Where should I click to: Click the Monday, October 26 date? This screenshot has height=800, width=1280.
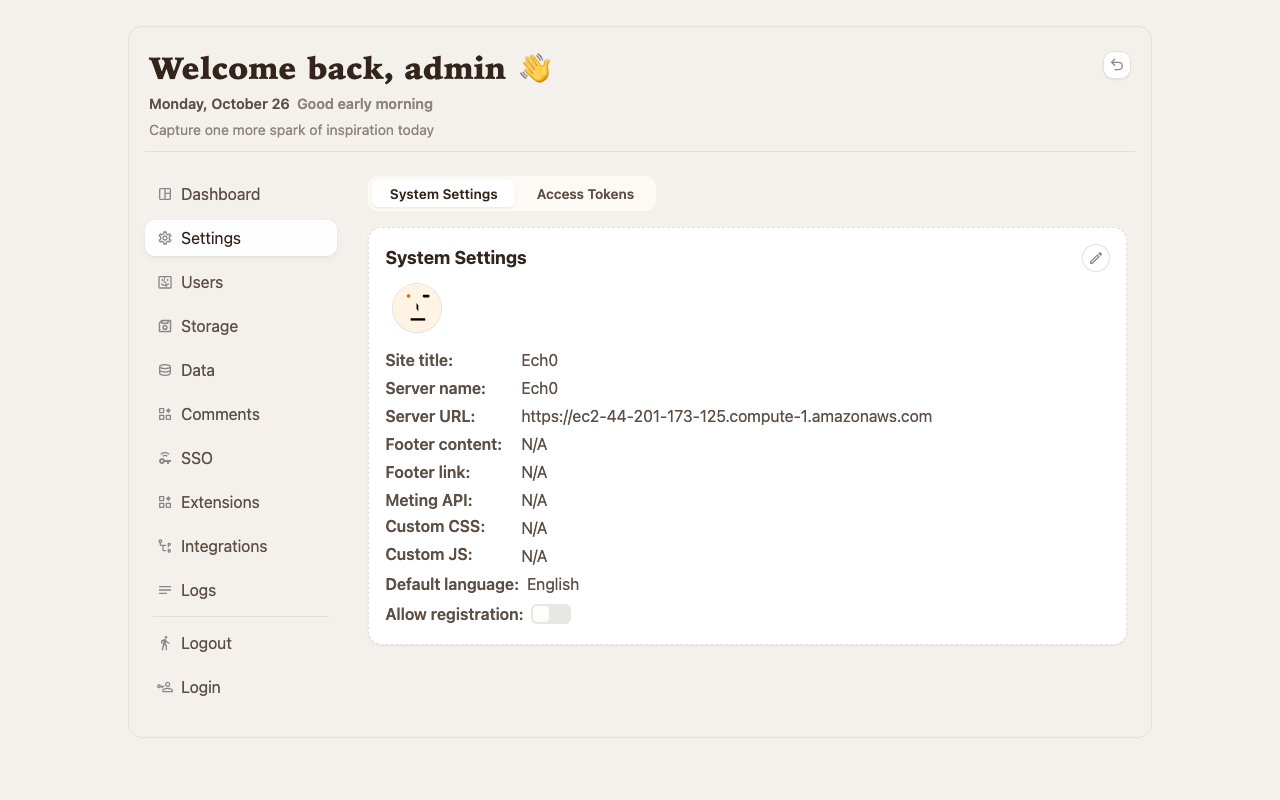pos(219,104)
